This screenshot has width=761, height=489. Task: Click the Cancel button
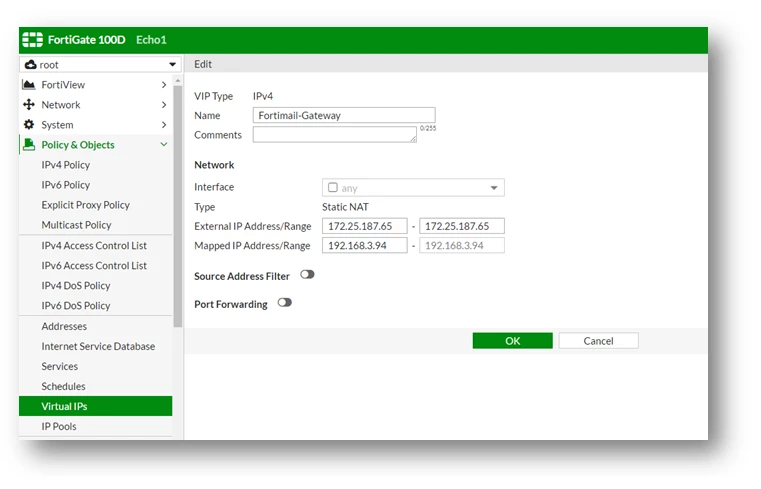[x=598, y=341]
